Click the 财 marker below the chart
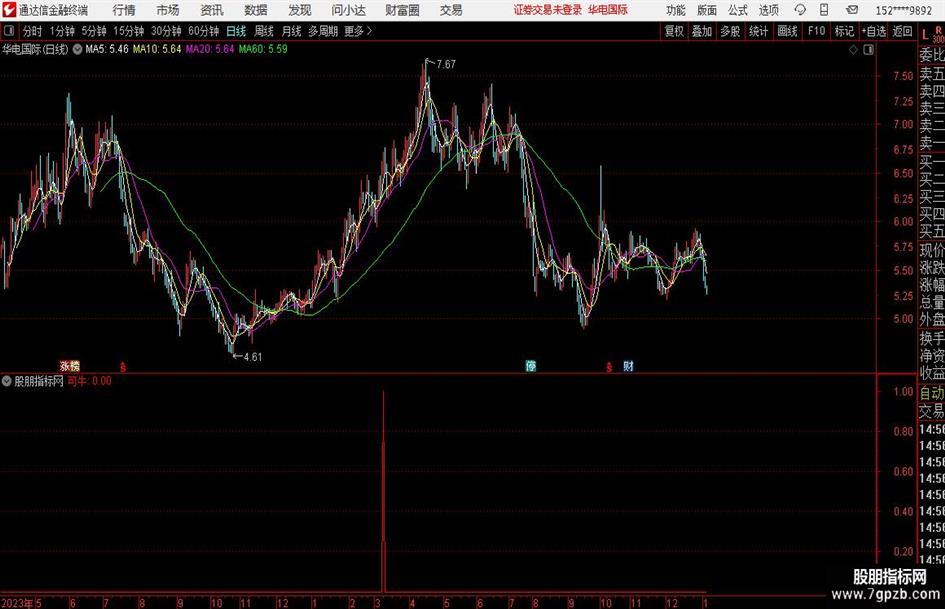The width and height of the screenshot is (945, 609). click(x=628, y=365)
